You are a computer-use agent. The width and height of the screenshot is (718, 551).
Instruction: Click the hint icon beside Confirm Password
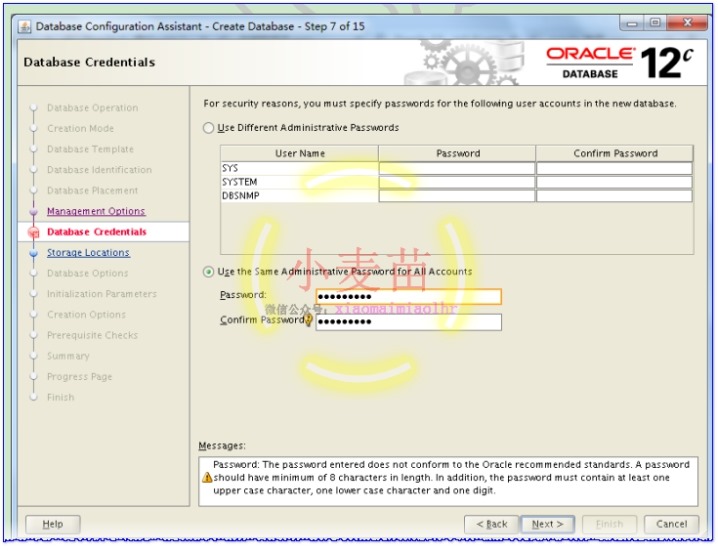click(309, 320)
